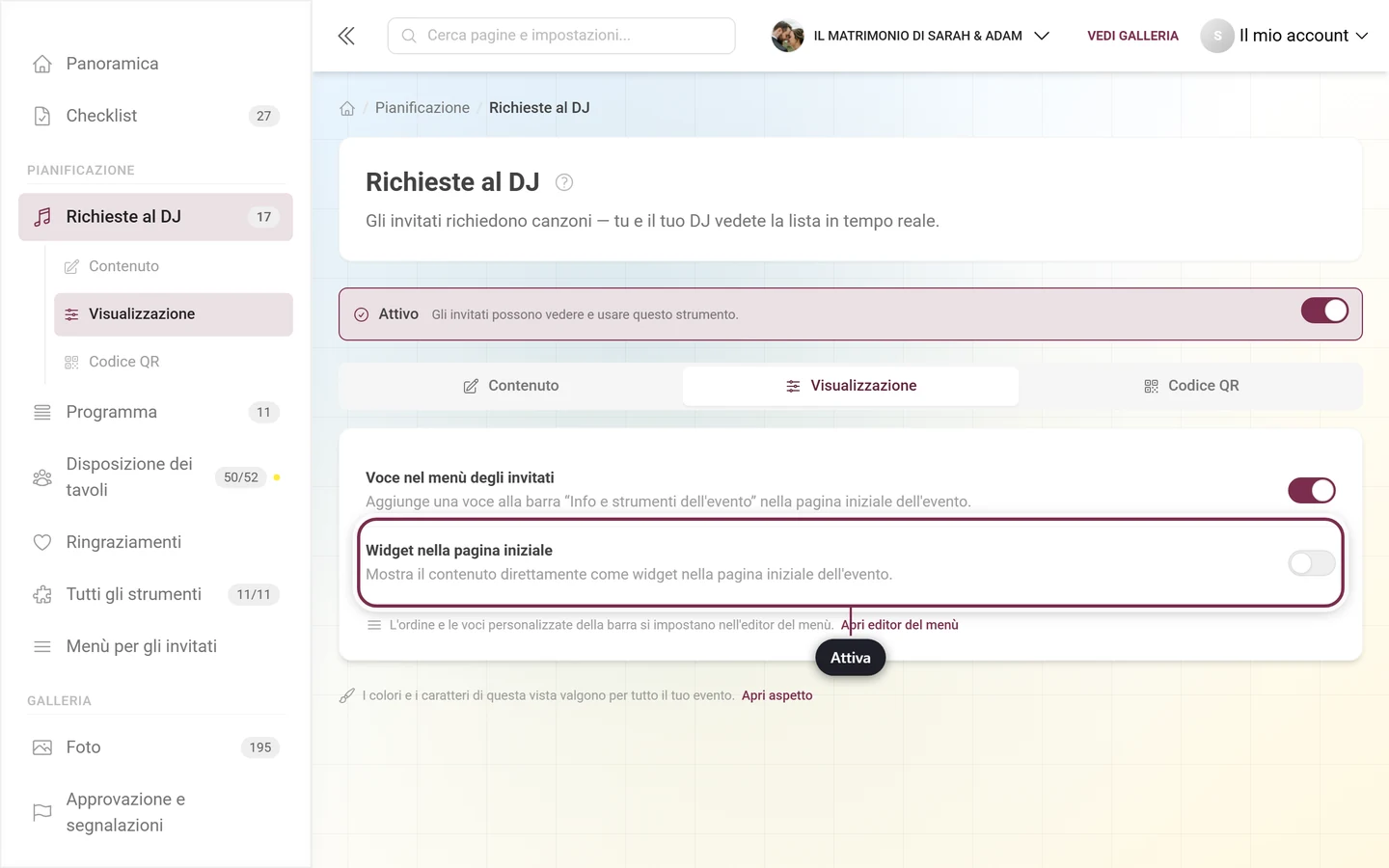
Task: Expand the Il Matrimonio di Sarah & Adam dropdown
Action: (x=911, y=36)
